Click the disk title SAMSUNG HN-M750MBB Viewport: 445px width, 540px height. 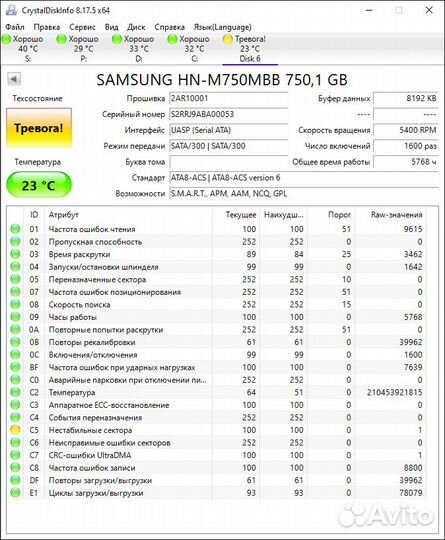coord(222,80)
